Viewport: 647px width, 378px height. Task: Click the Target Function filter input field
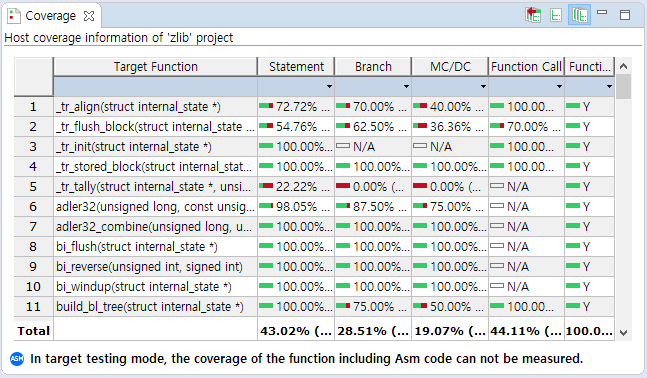pyautogui.click(x=156, y=87)
